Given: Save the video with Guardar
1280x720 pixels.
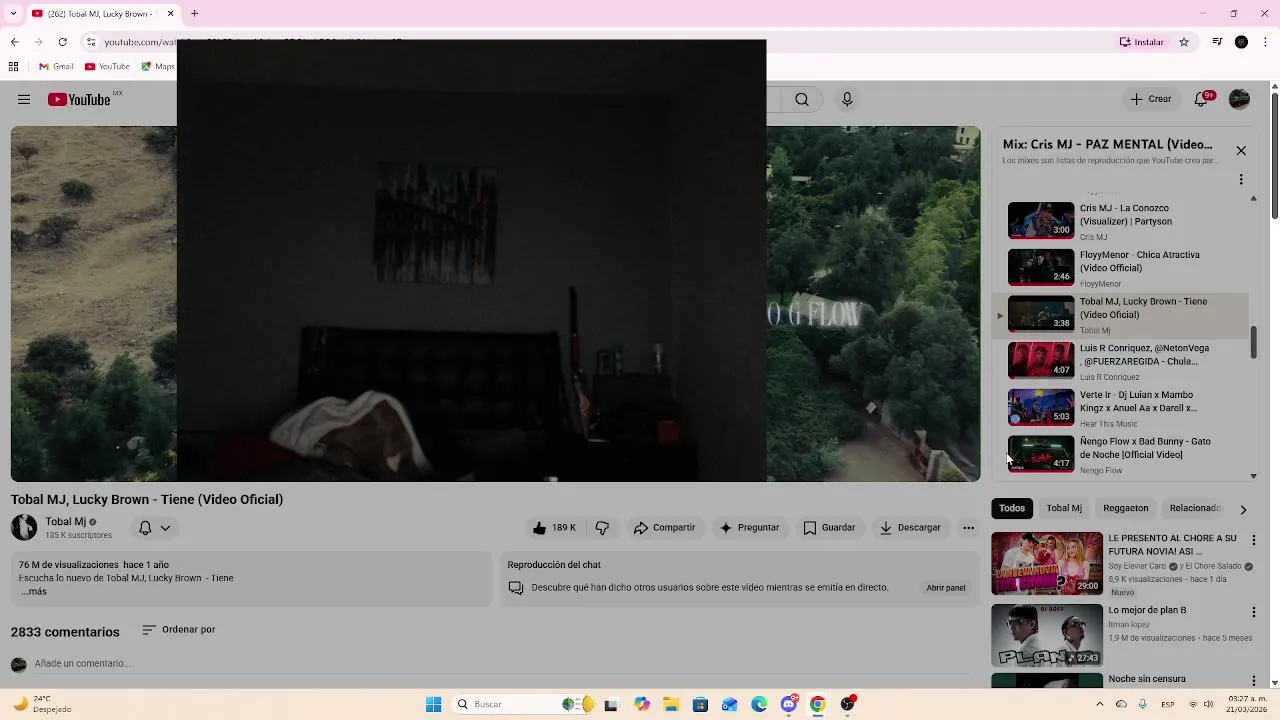Looking at the screenshot, I should coord(829,528).
